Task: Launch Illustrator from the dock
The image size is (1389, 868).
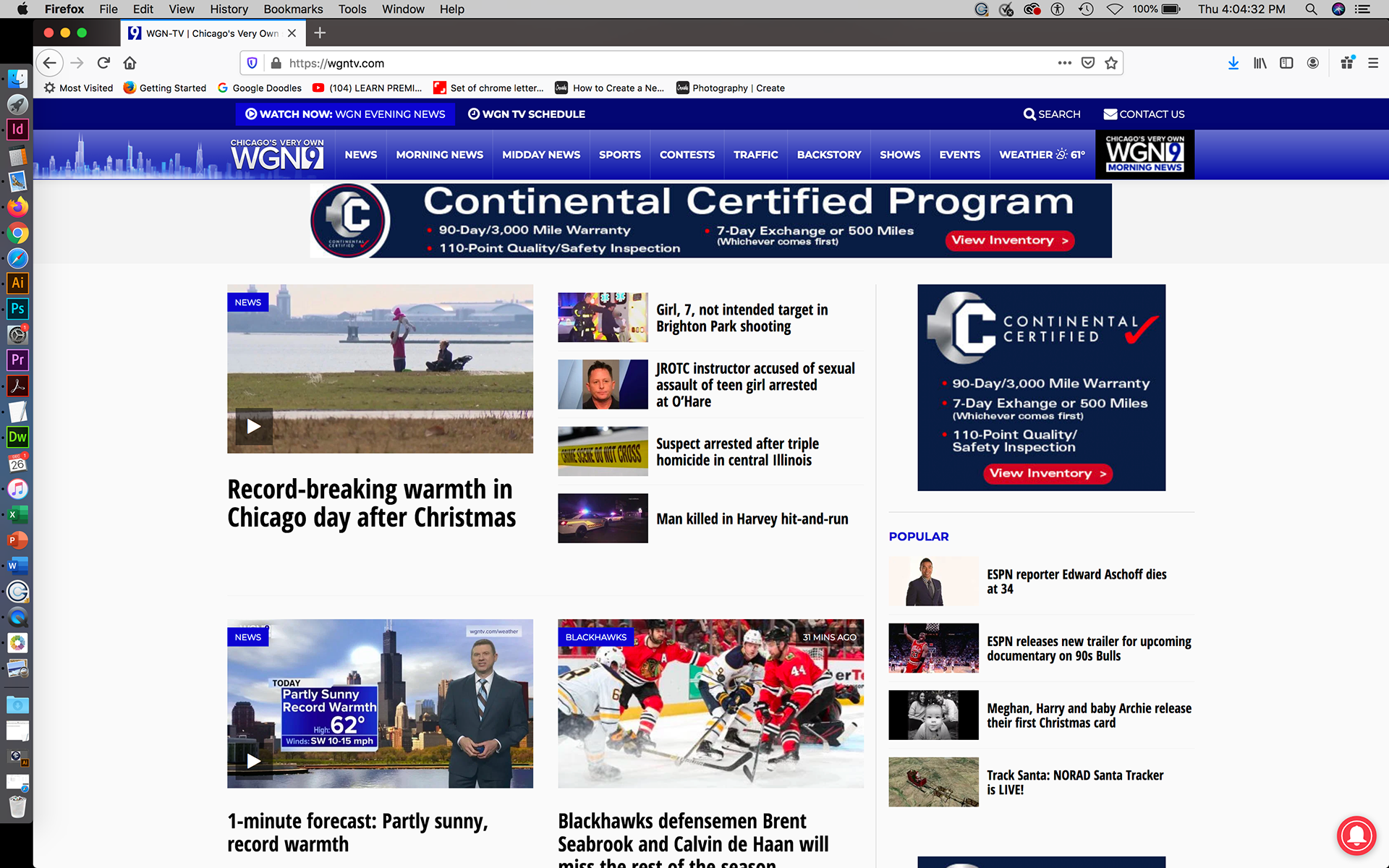Action: tap(17, 283)
